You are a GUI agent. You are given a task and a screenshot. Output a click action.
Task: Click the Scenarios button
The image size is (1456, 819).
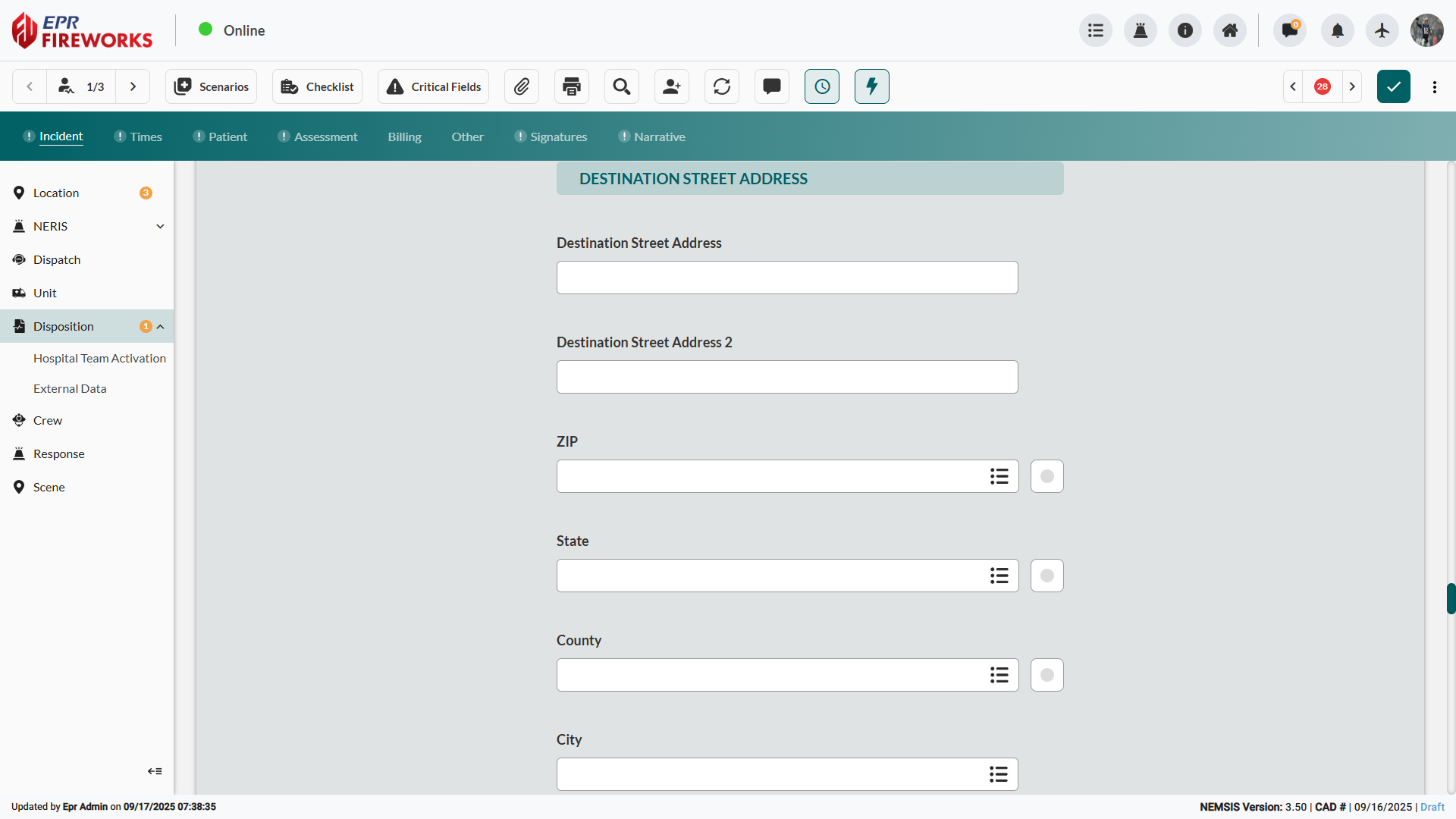pyautogui.click(x=212, y=86)
